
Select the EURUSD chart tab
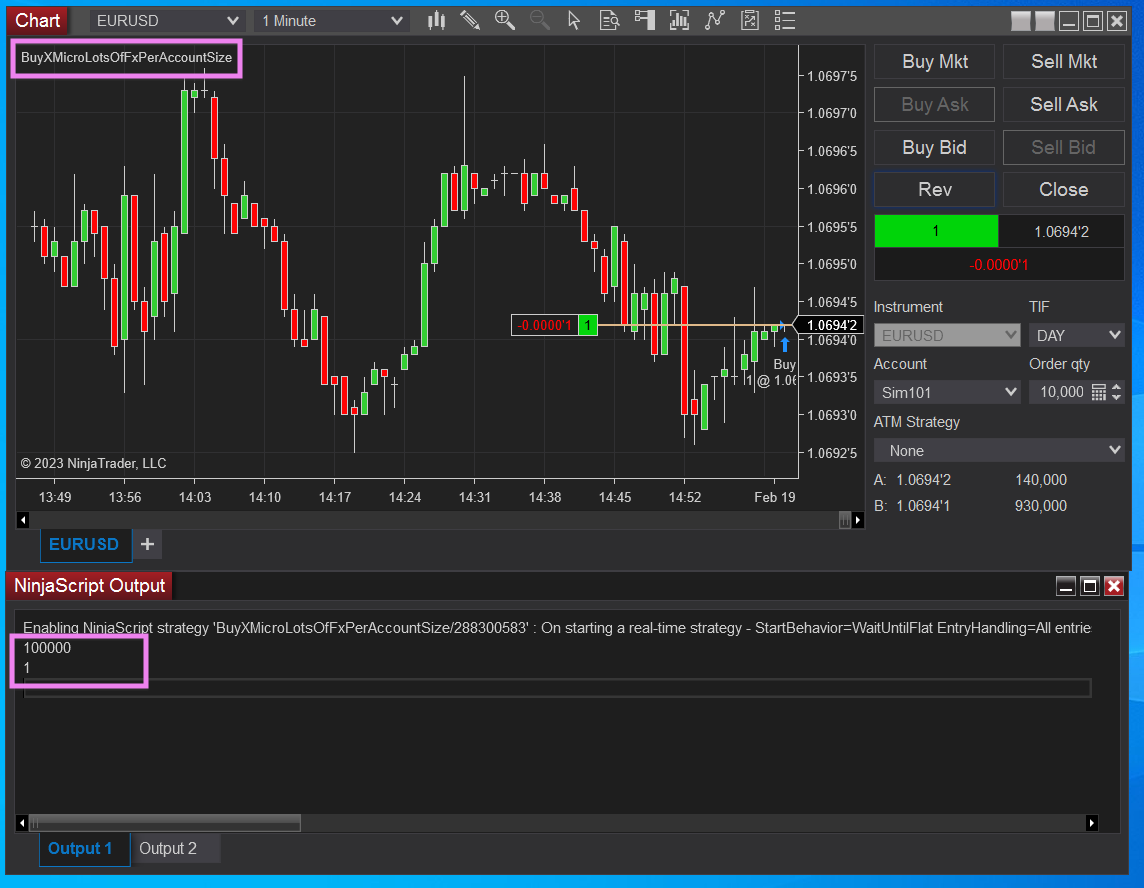point(84,544)
